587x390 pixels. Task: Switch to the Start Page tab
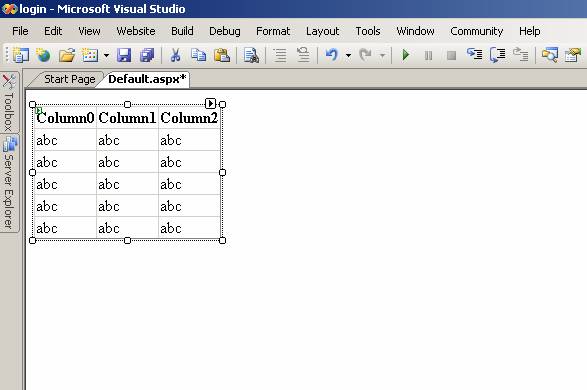70,79
